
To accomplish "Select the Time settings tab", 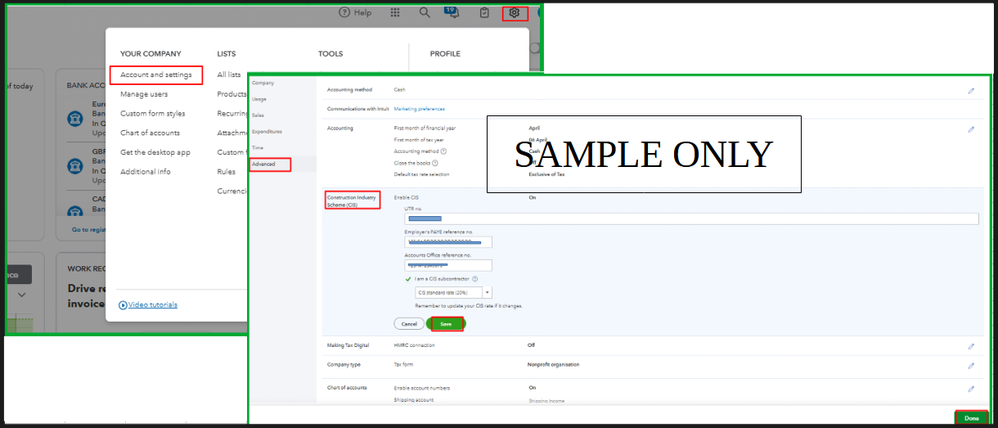I will point(257,147).
